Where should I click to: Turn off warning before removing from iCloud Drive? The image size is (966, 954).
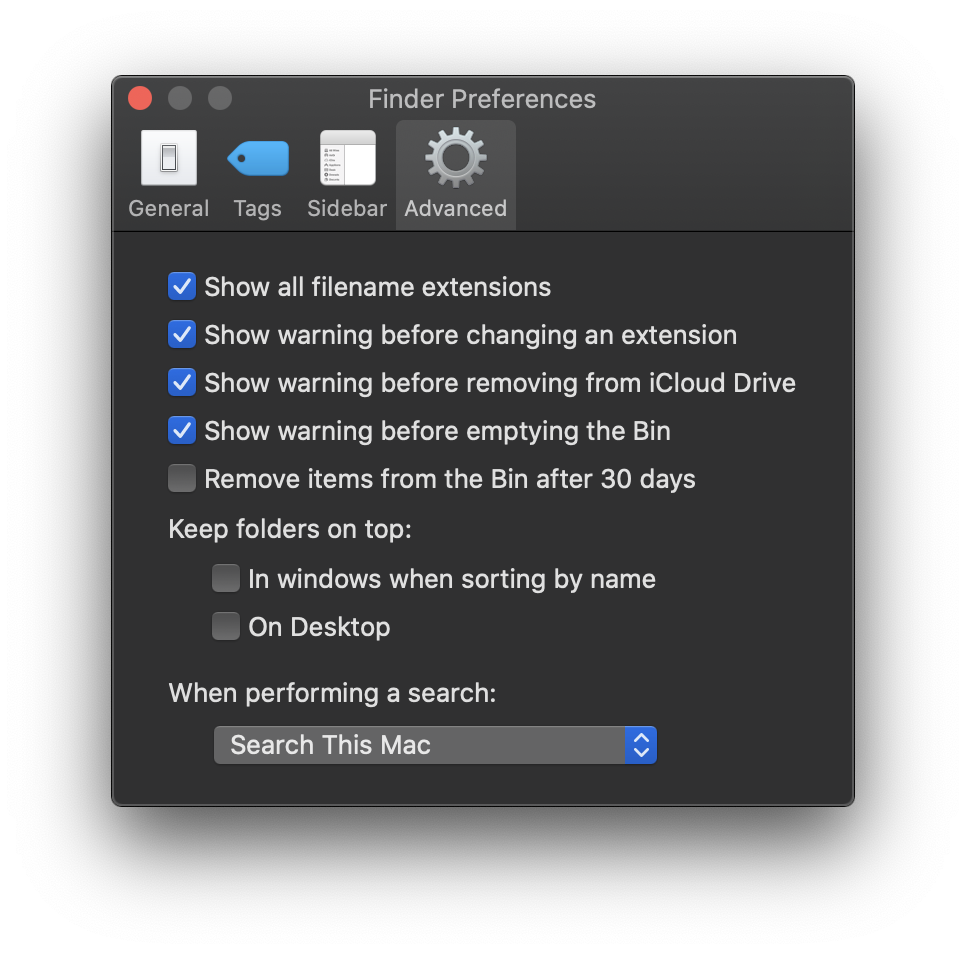coord(182,383)
